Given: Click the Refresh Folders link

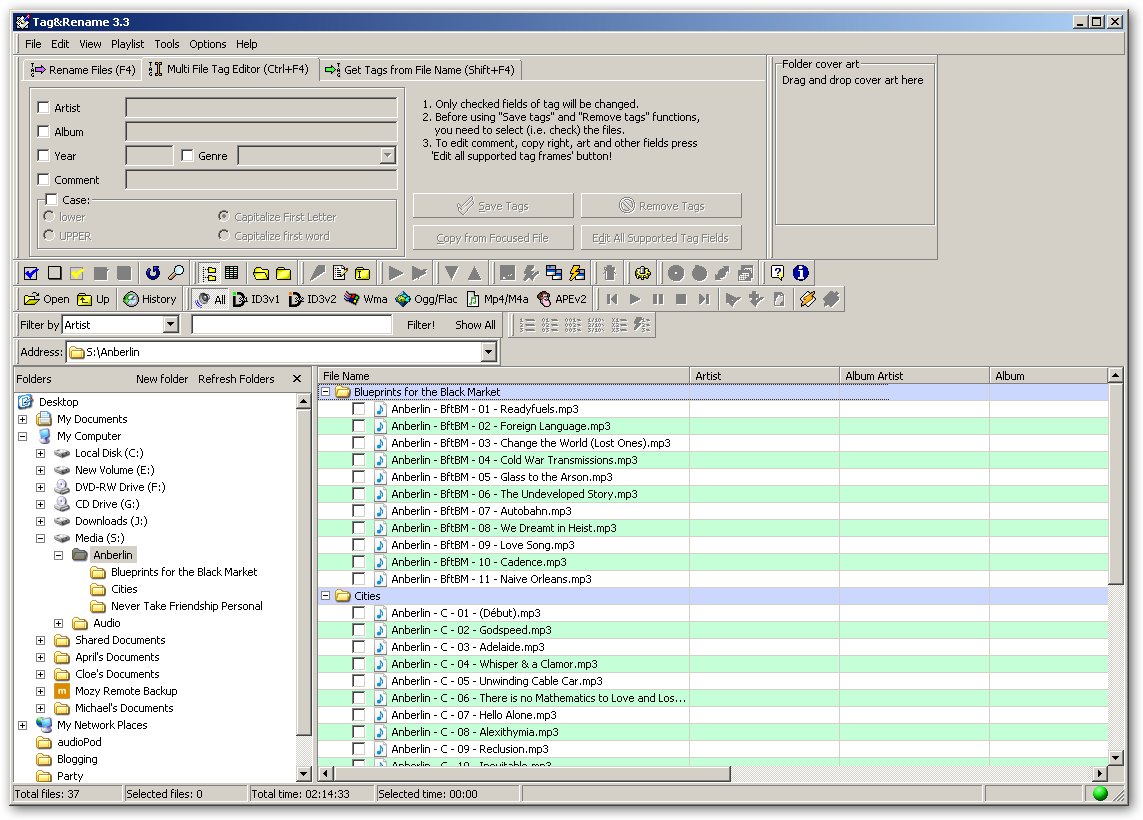Looking at the screenshot, I should tap(236, 379).
